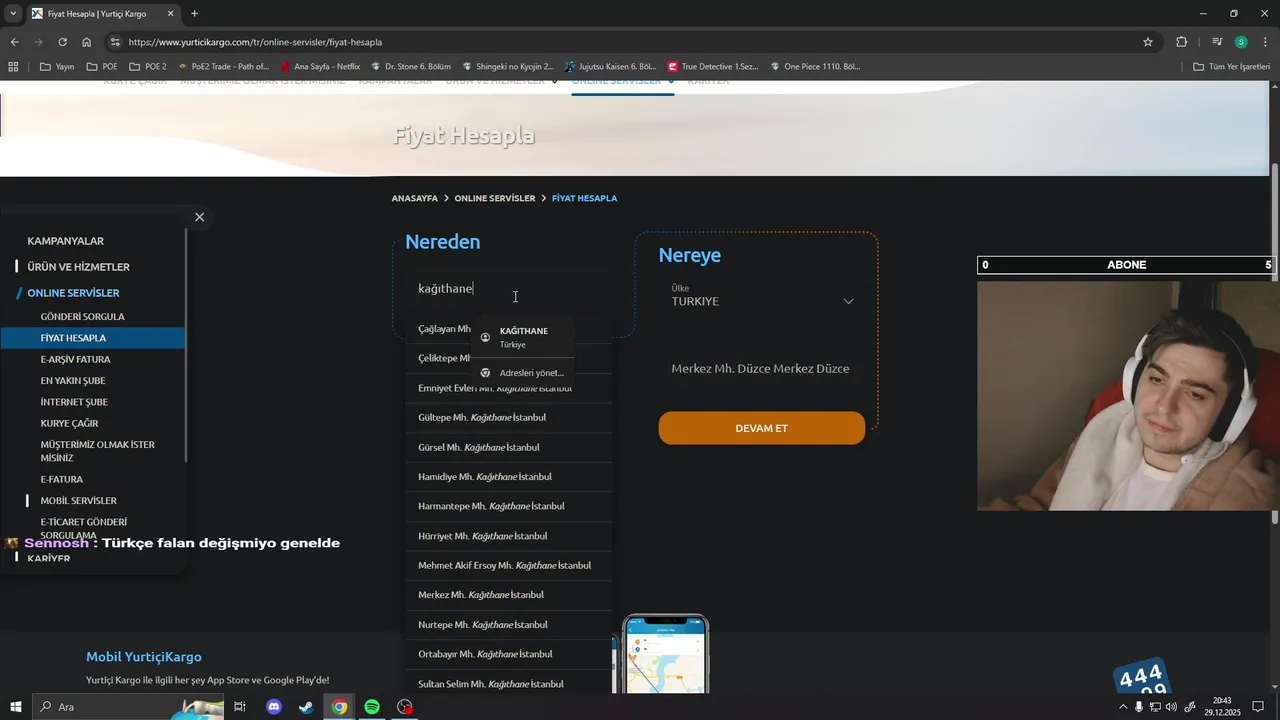
Task: Select Merkez Mh. Kağıthane İstanbul
Action: pos(508,595)
